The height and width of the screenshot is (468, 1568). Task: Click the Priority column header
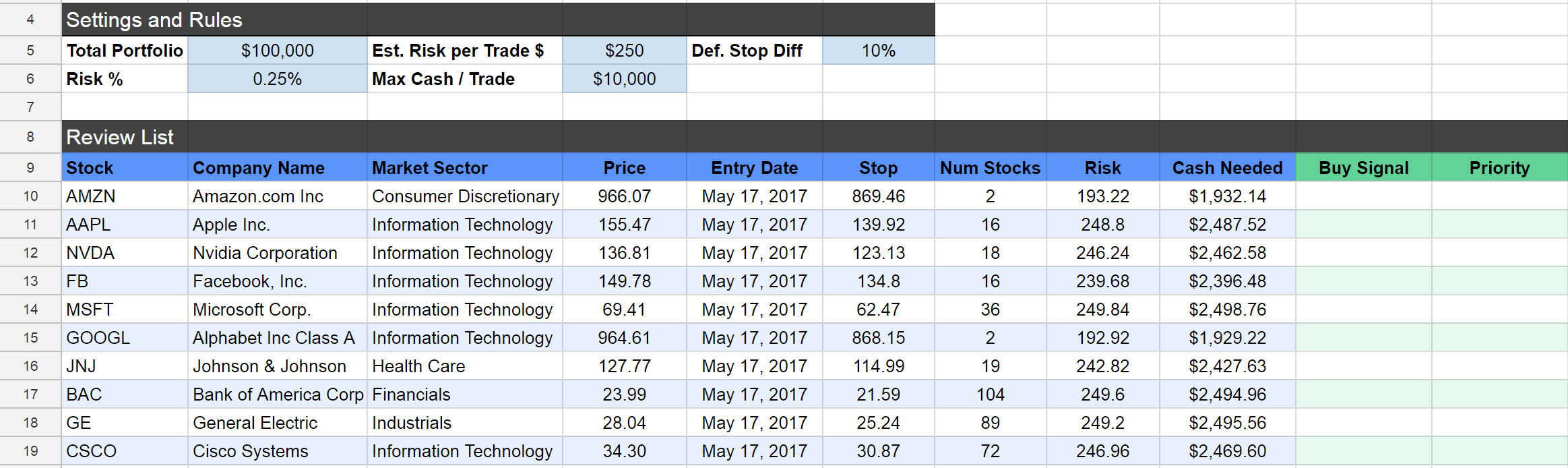pos(1499,168)
